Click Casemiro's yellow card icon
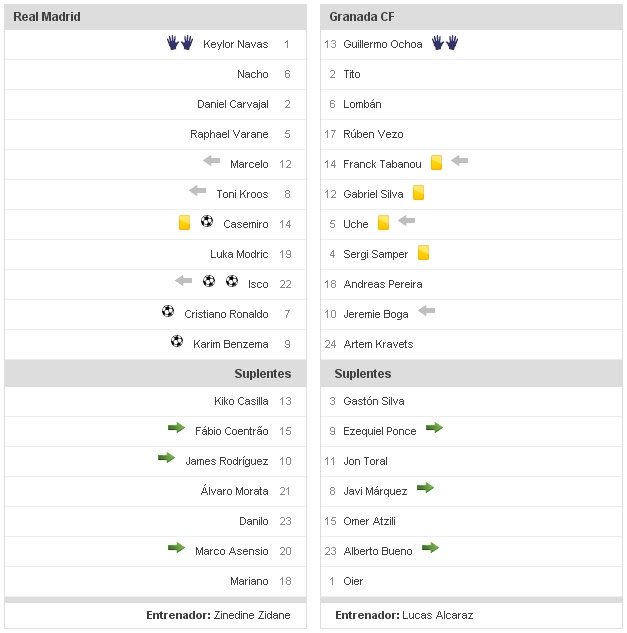Screen dimensions: 627x633 (x=184, y=223)
